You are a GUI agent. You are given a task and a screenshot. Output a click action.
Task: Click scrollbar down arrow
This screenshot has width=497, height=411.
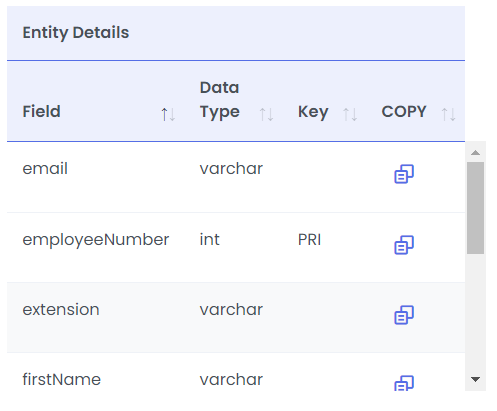pos(475,379)
